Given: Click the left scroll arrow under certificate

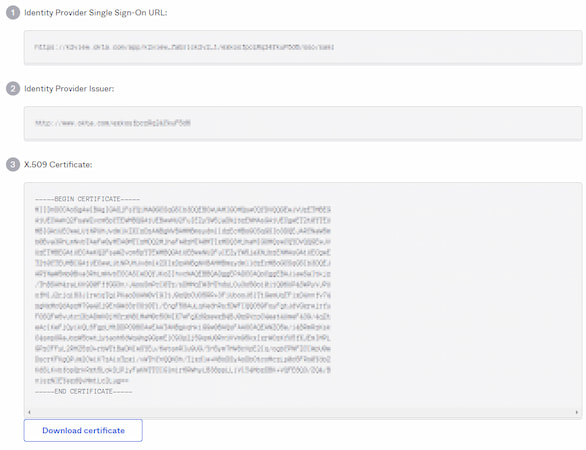Looking at the screenshot, I should tap(29, 412).
